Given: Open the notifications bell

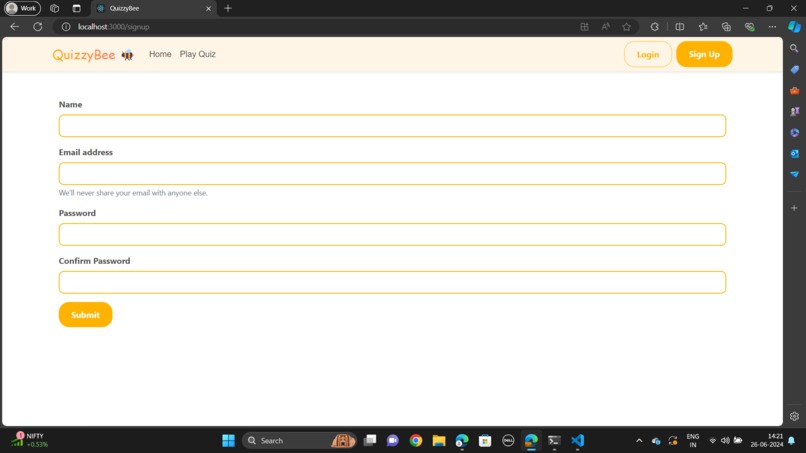Looking at the screenshot, I should 792,441.
